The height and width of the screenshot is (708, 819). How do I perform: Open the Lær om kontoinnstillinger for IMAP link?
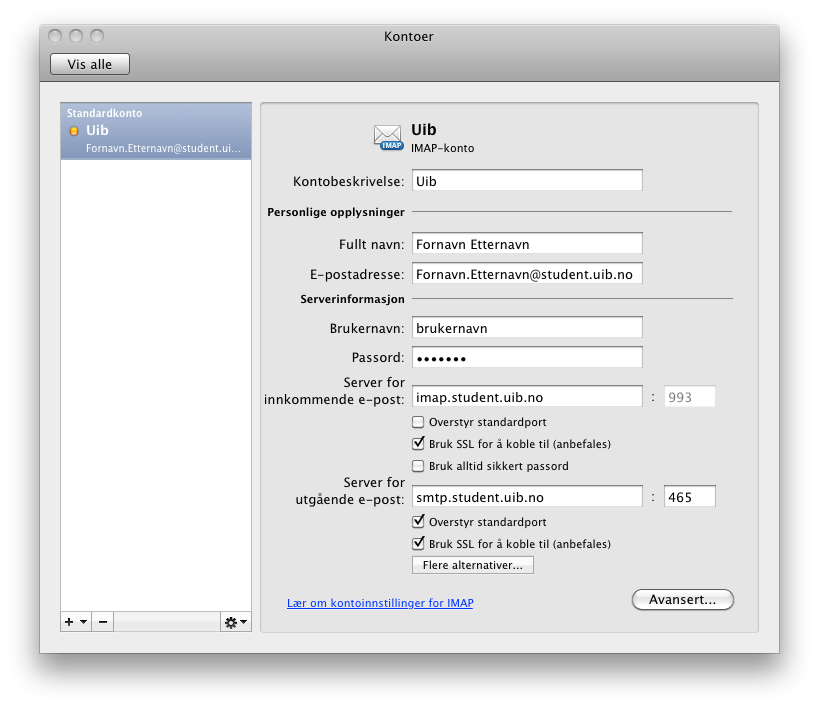point(380,603)
